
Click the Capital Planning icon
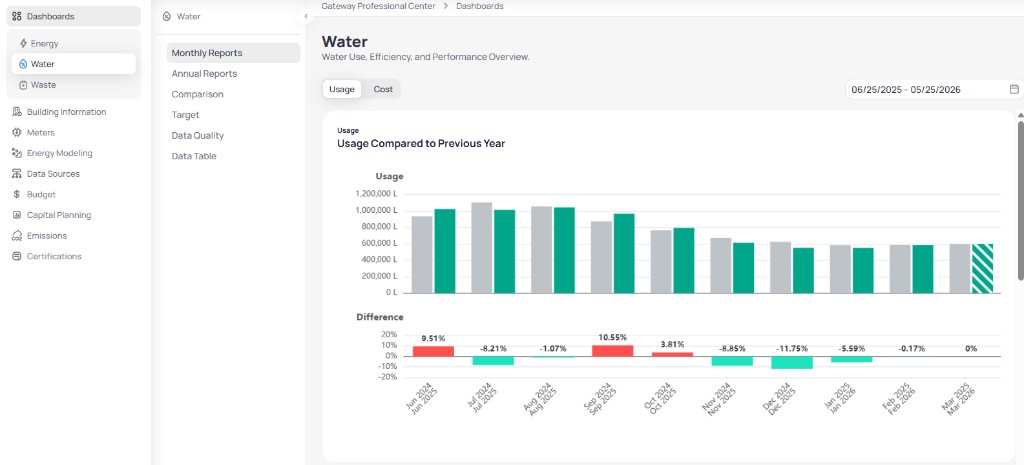[x=17, y=215]
